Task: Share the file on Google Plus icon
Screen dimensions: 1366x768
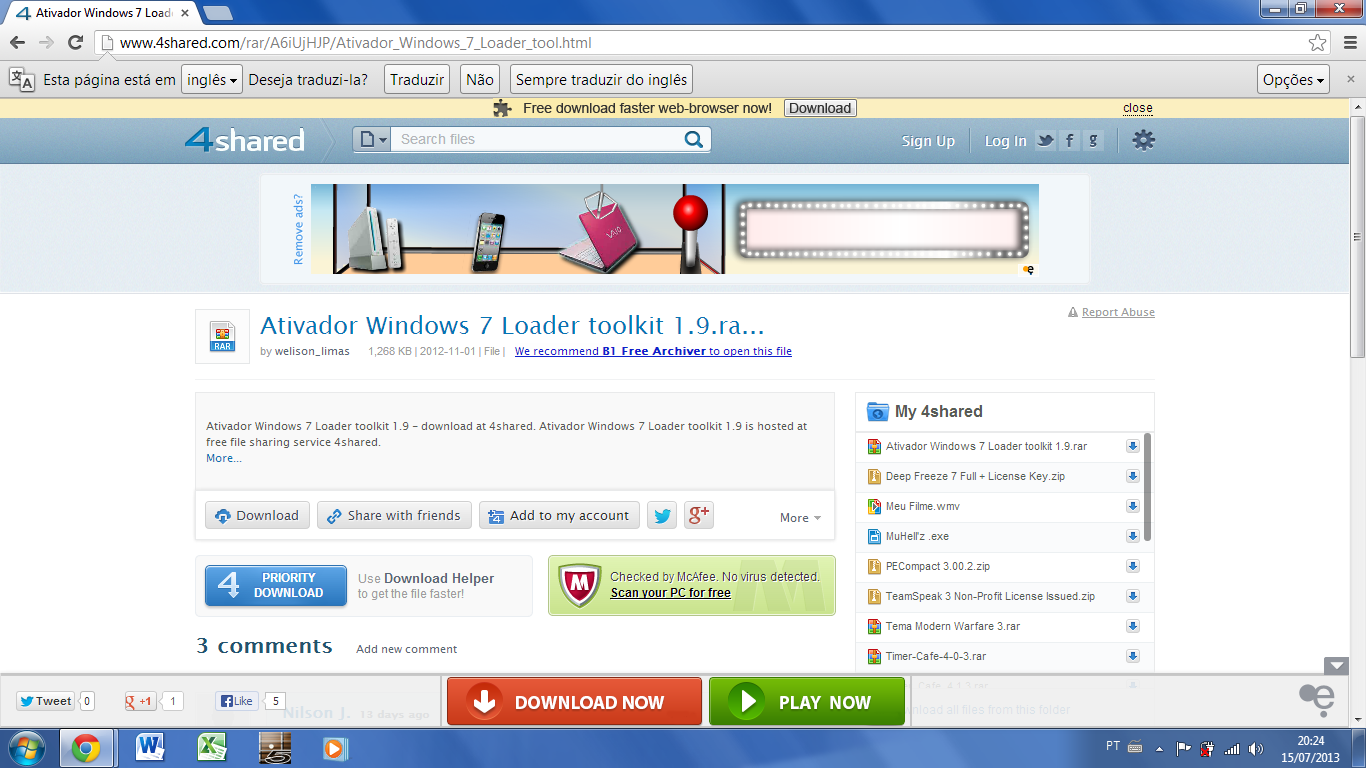Action: pos(699,516)
